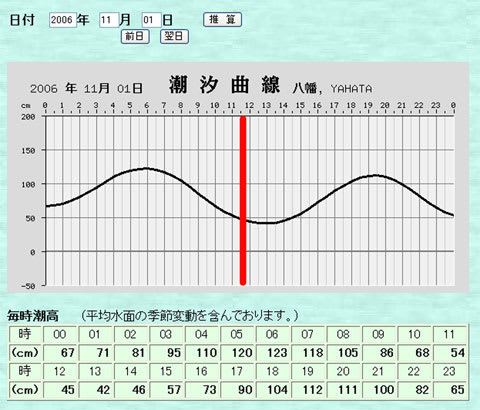Click the table cell with value 46
The width and height of the screenshot is (480, 410).
coord(131,389)
